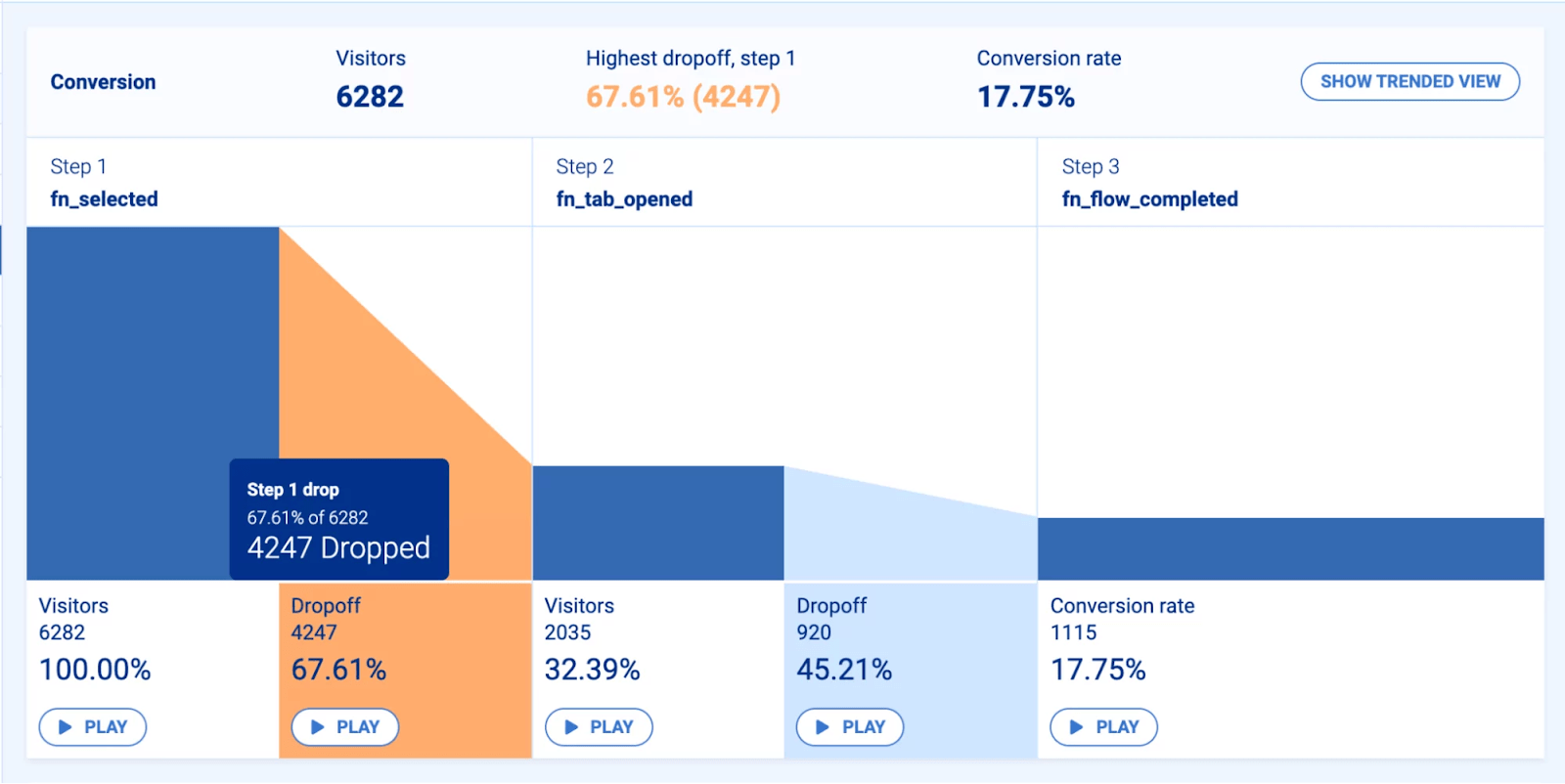
Task: Select the dark blue step 1 visitor bar
Action: click(147, 342)
